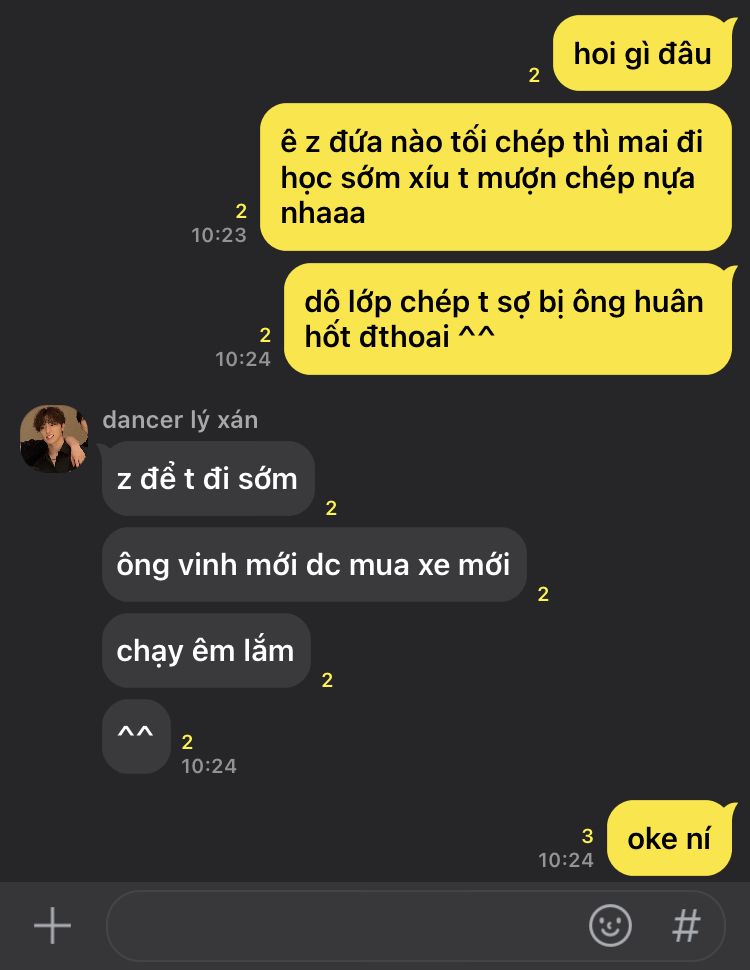Tap the hashtag search icon
This screenshot has width=750, height=970.
coord(686,925)
